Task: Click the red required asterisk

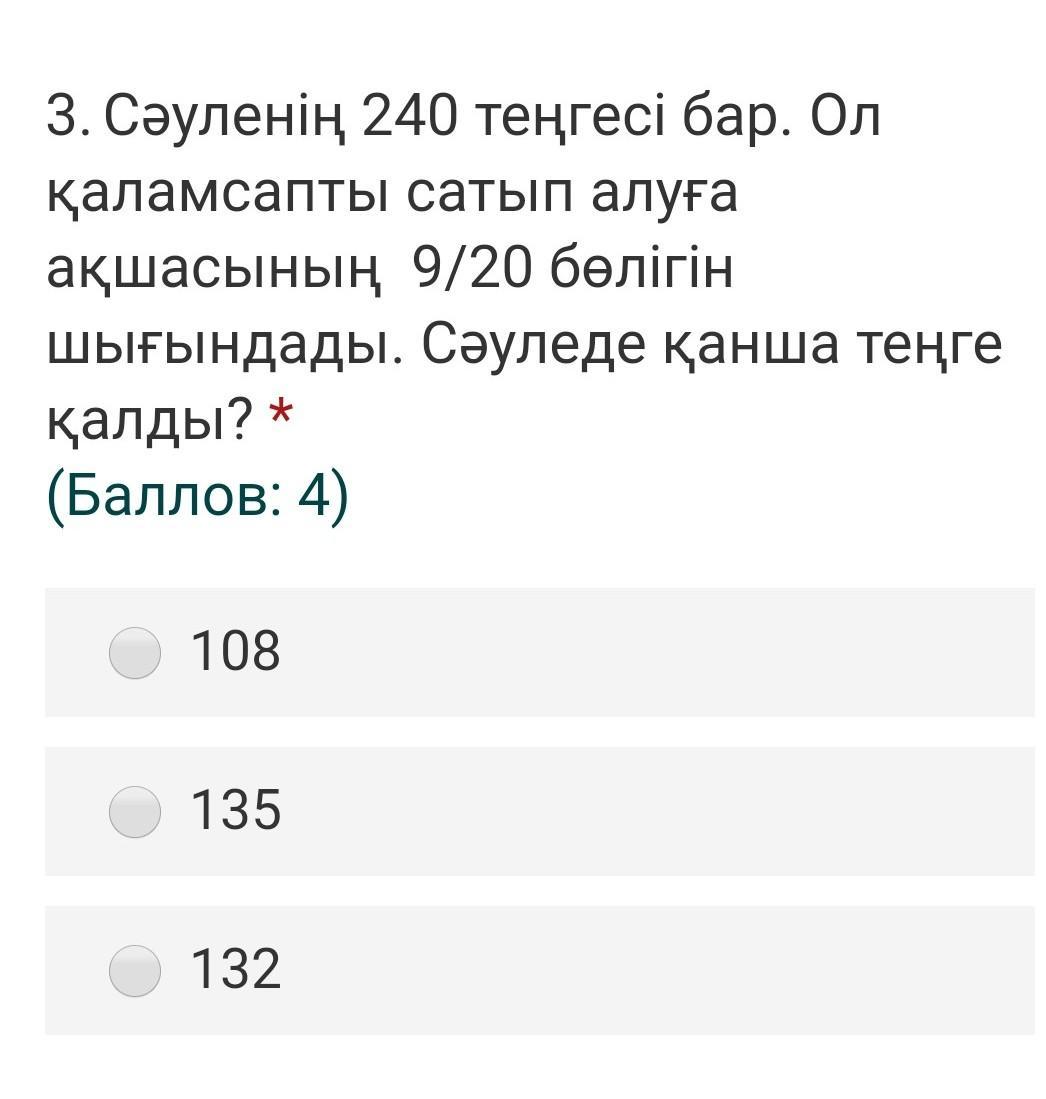Action: [282, 414]
